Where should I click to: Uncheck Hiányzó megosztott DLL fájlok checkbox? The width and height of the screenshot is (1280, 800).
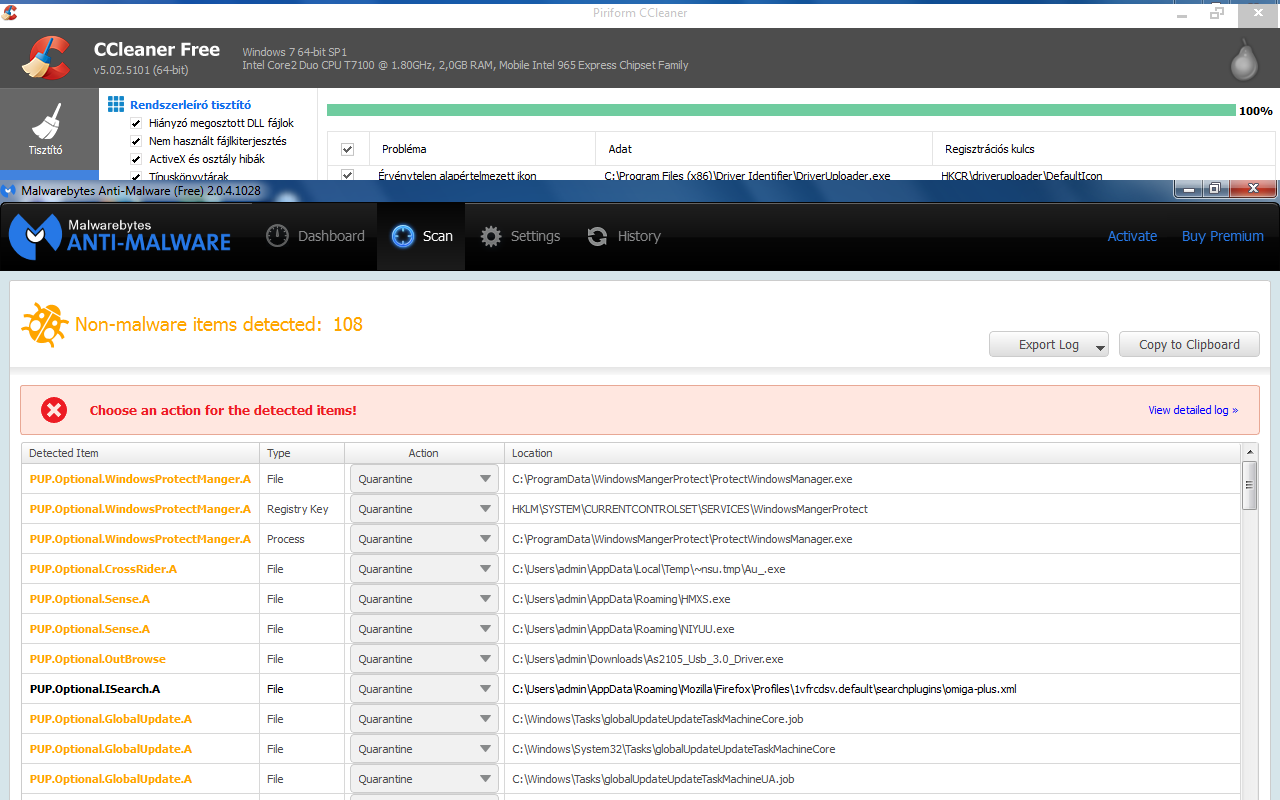tap(136, 123)
